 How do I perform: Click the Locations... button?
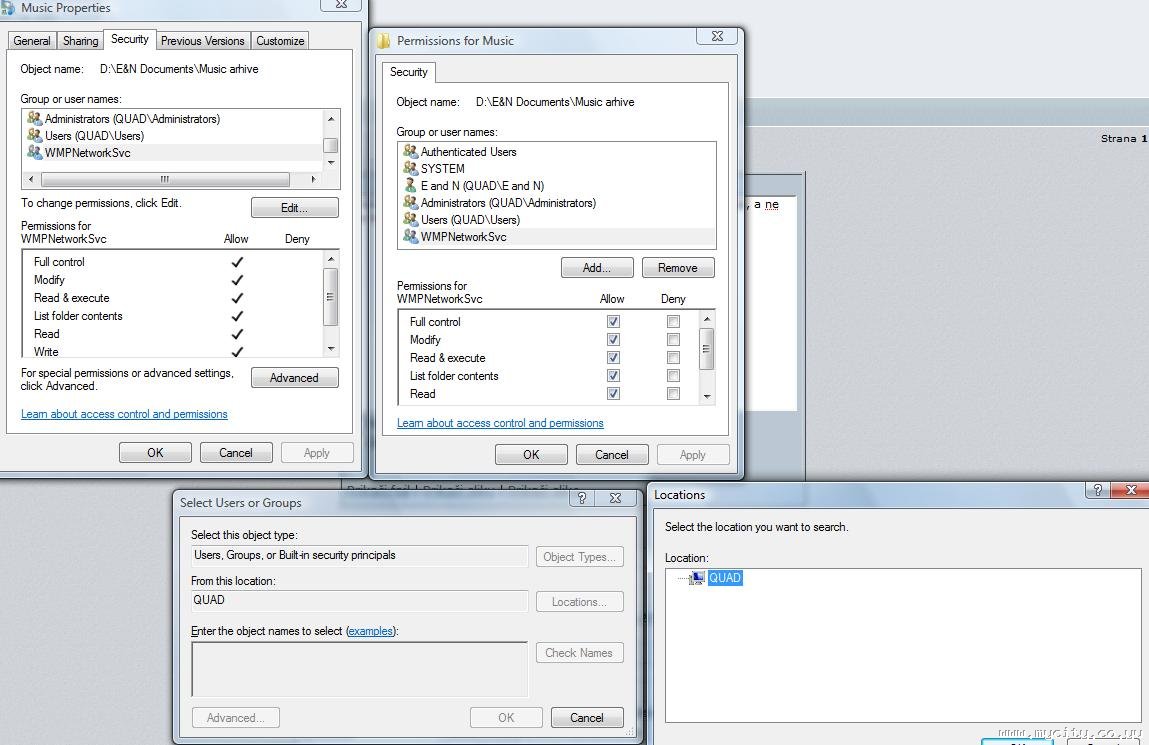pos(580,602)
